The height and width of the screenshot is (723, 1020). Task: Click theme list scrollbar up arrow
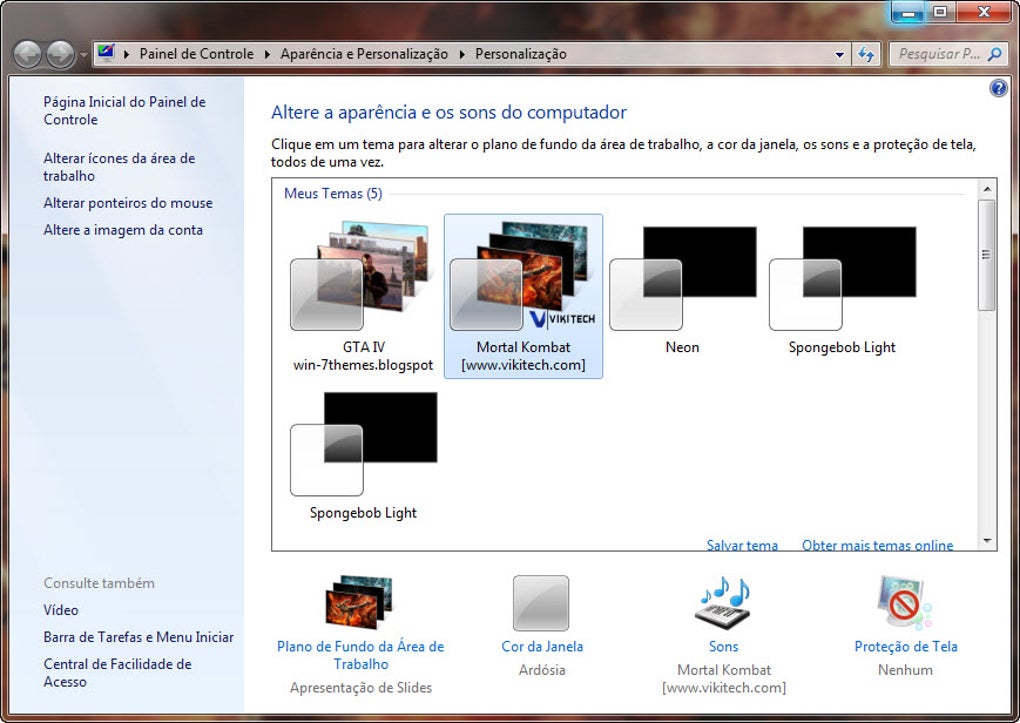coord(987,189)
